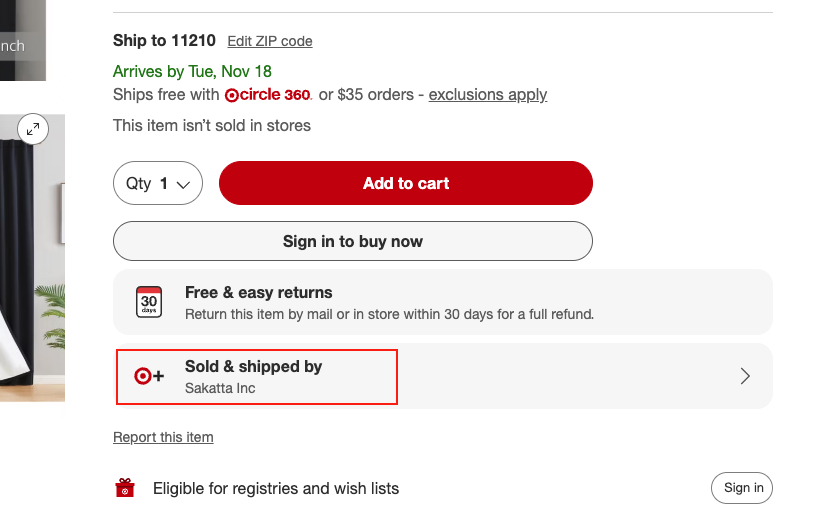The height and width of the screenshot is (520, 813).
Task: Click the Free & easy returns heading
Action: click(x=258, y=292)
